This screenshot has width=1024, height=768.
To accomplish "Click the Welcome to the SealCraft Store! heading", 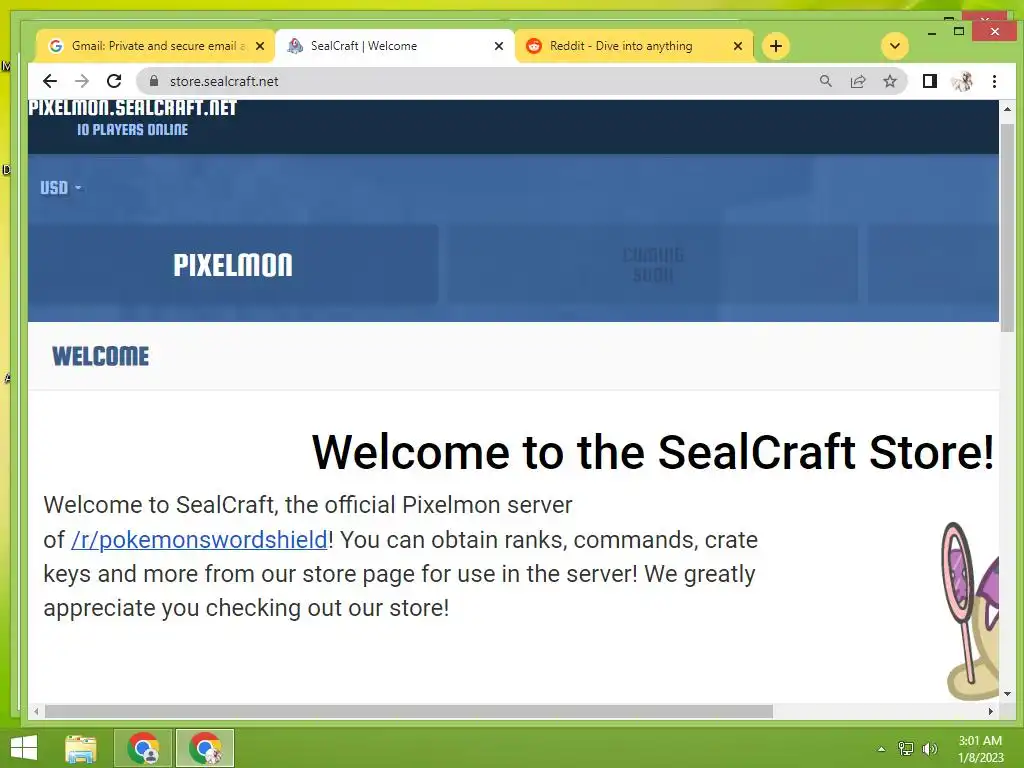I will (x=652, y=451).
